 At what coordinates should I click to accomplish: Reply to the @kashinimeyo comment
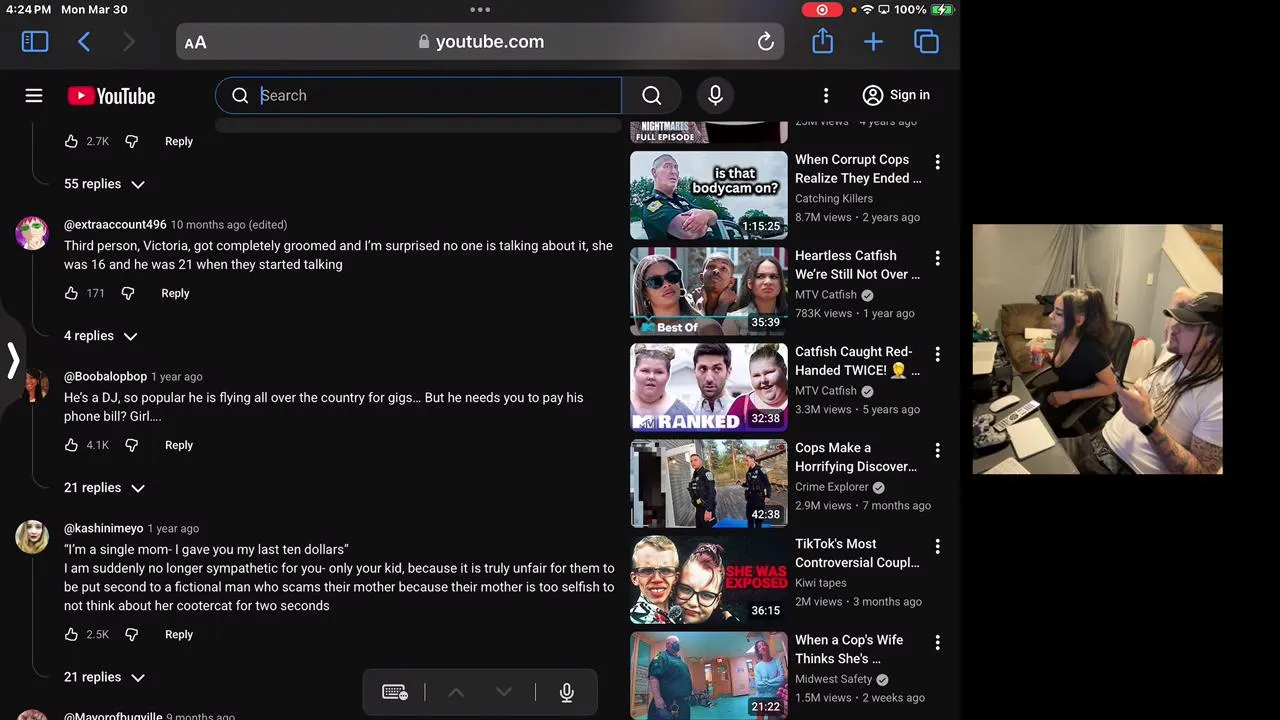click(x=179, y=634)
